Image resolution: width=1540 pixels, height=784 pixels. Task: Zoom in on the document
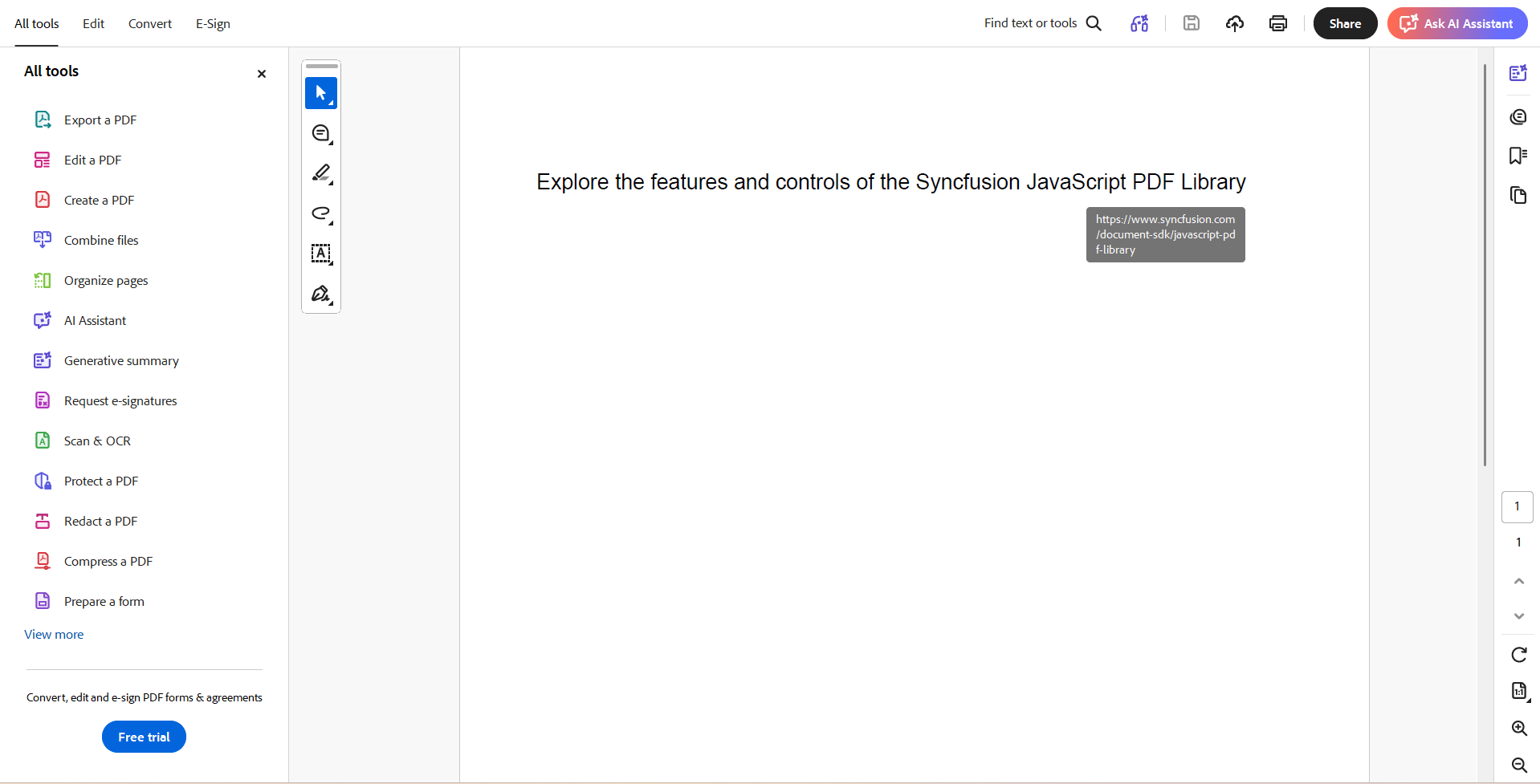coord(1519,728)
